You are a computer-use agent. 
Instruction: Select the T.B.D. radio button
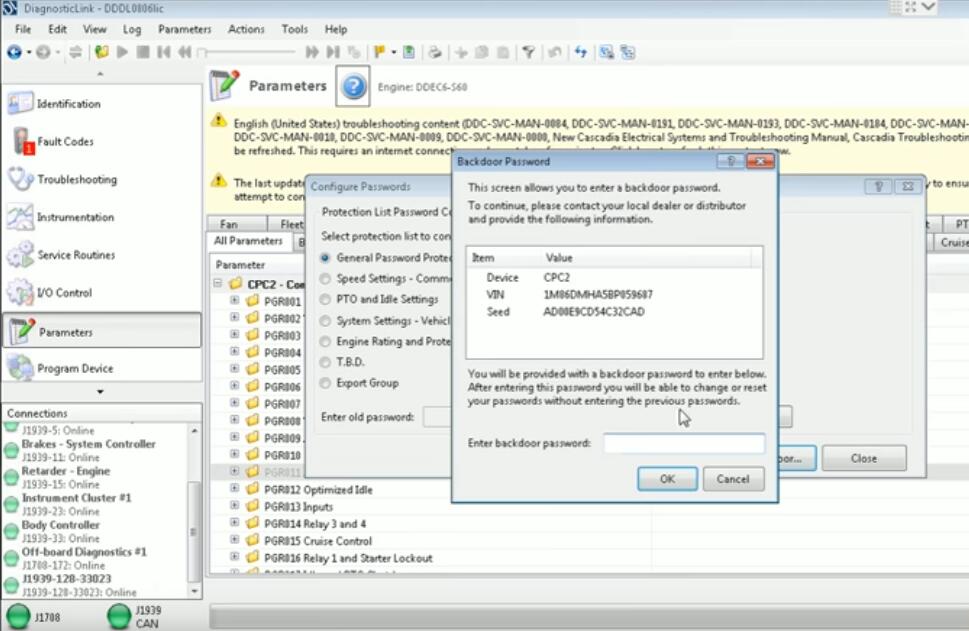tap(325, 362)
